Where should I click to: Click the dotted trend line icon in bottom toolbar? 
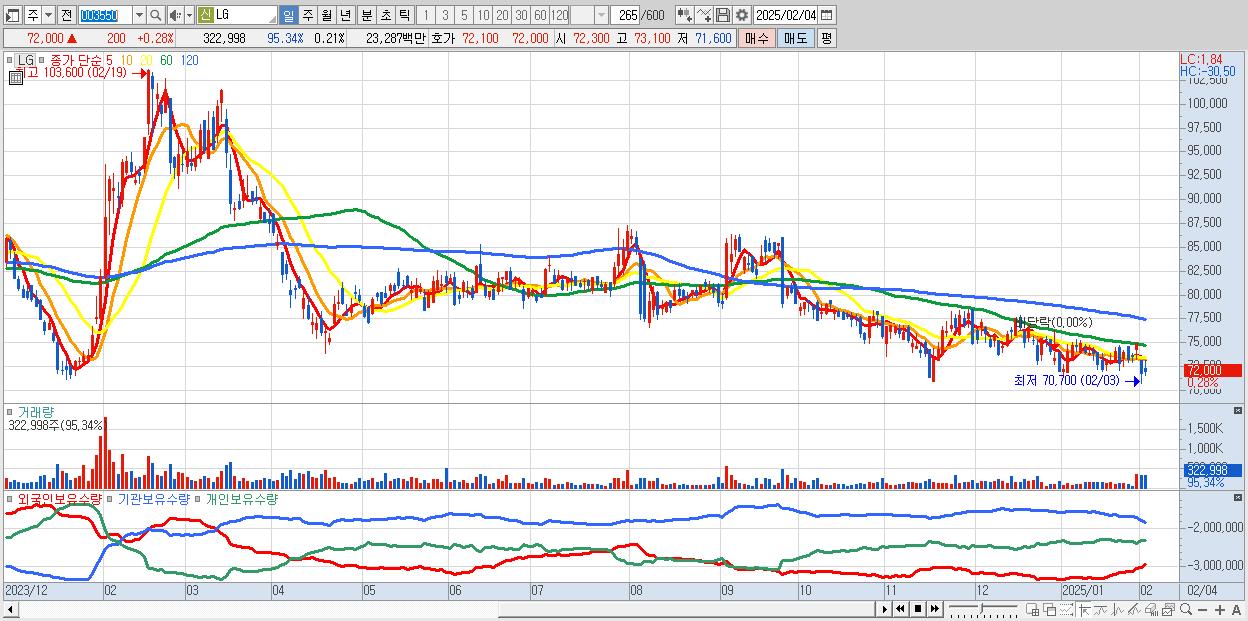point(1066,609)
